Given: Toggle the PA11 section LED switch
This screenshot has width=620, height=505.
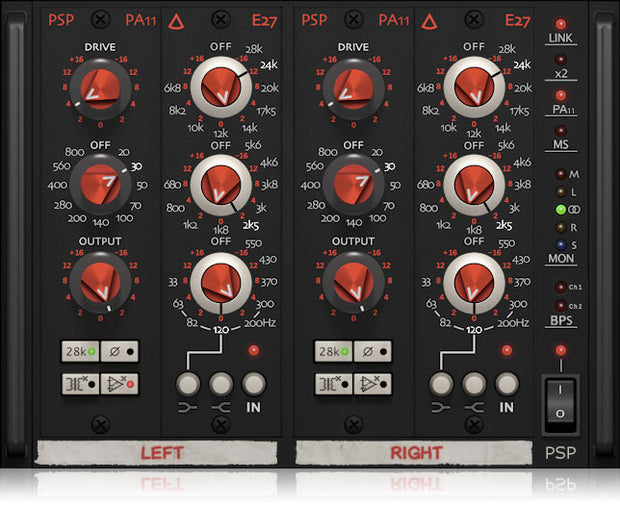Looking at the screenshot, I should (560, 95).
